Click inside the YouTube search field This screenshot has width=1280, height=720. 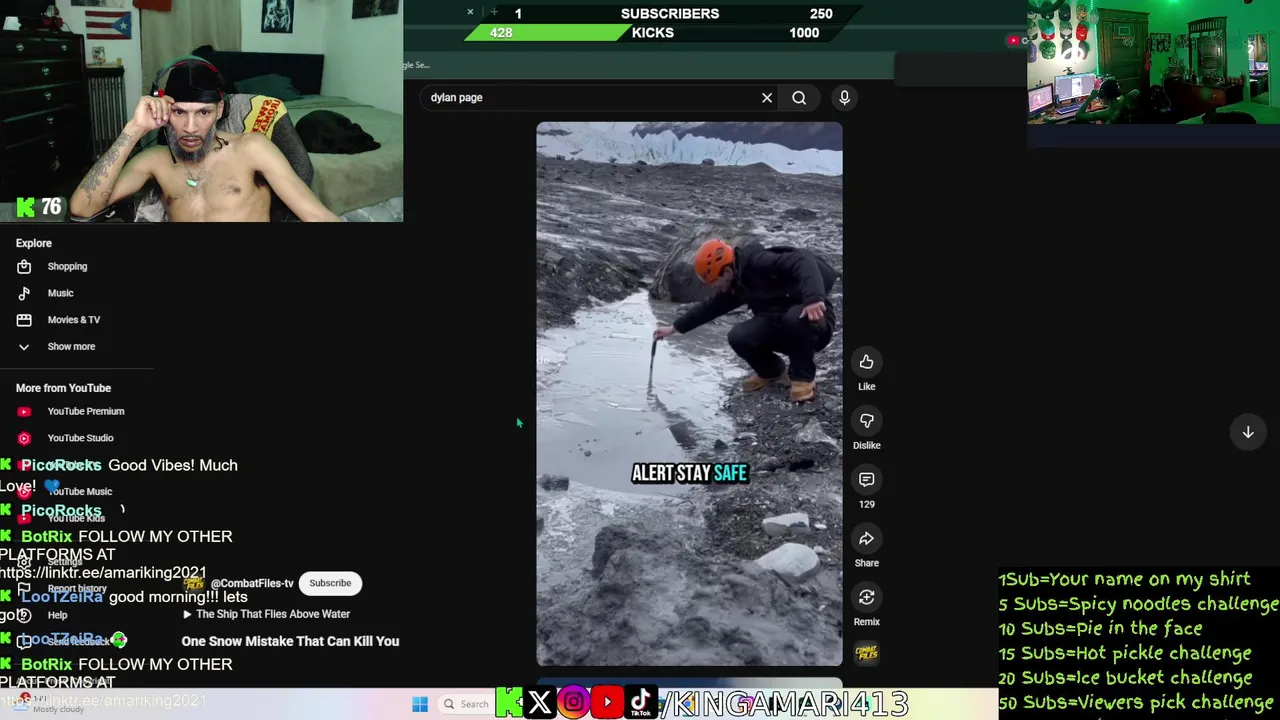pyautogui.click(x=590, y=98)
